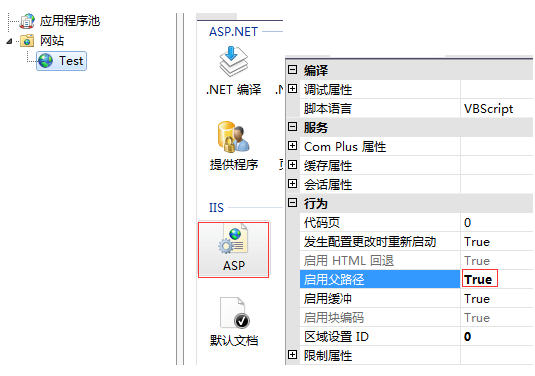Screen dimensions: 535x376
Task: Expand the Com Plus 属性 section
Action: pyautogui.click(x=292, y=146)
